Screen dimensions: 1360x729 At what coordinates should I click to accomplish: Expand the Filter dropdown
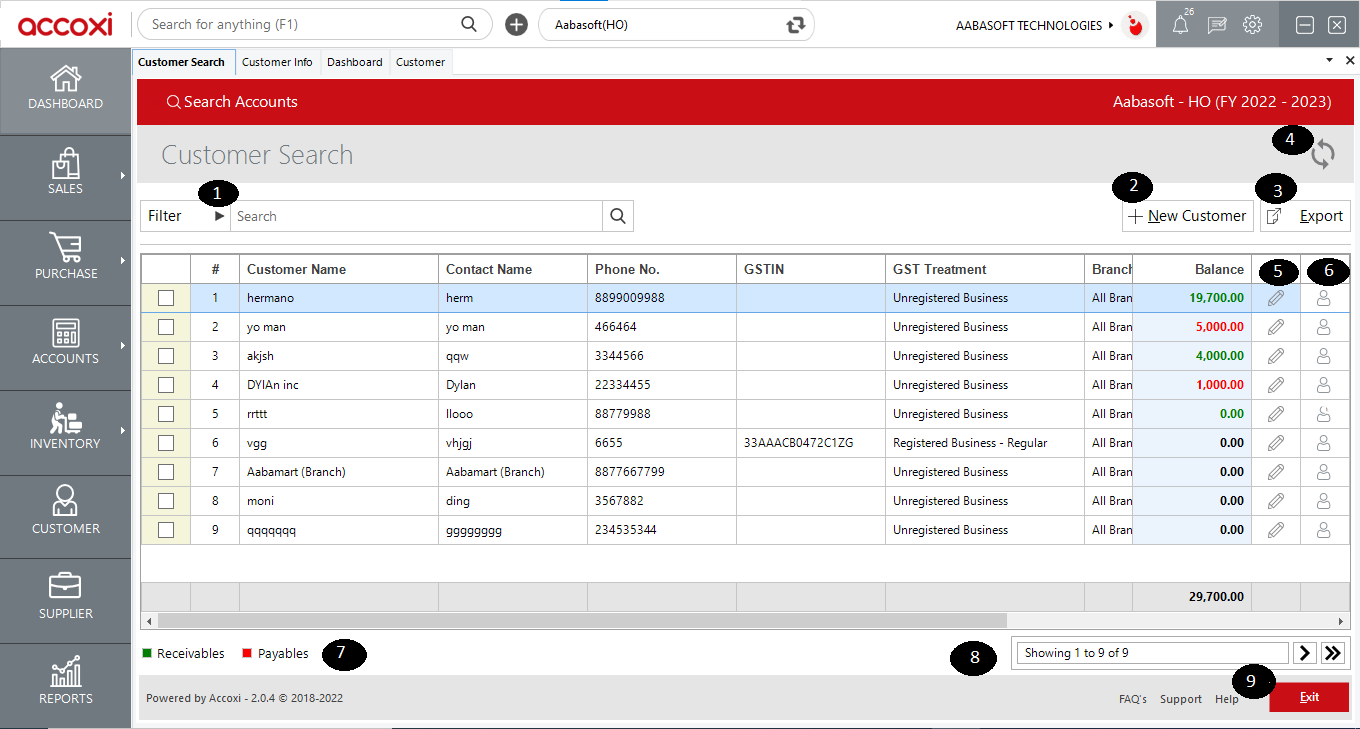point(186,216)
